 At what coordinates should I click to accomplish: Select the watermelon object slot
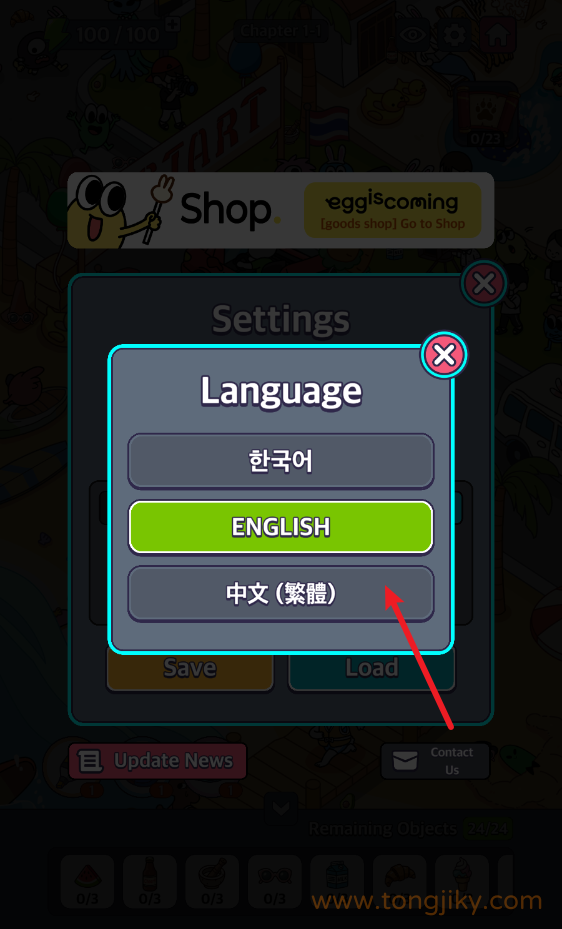87,882
